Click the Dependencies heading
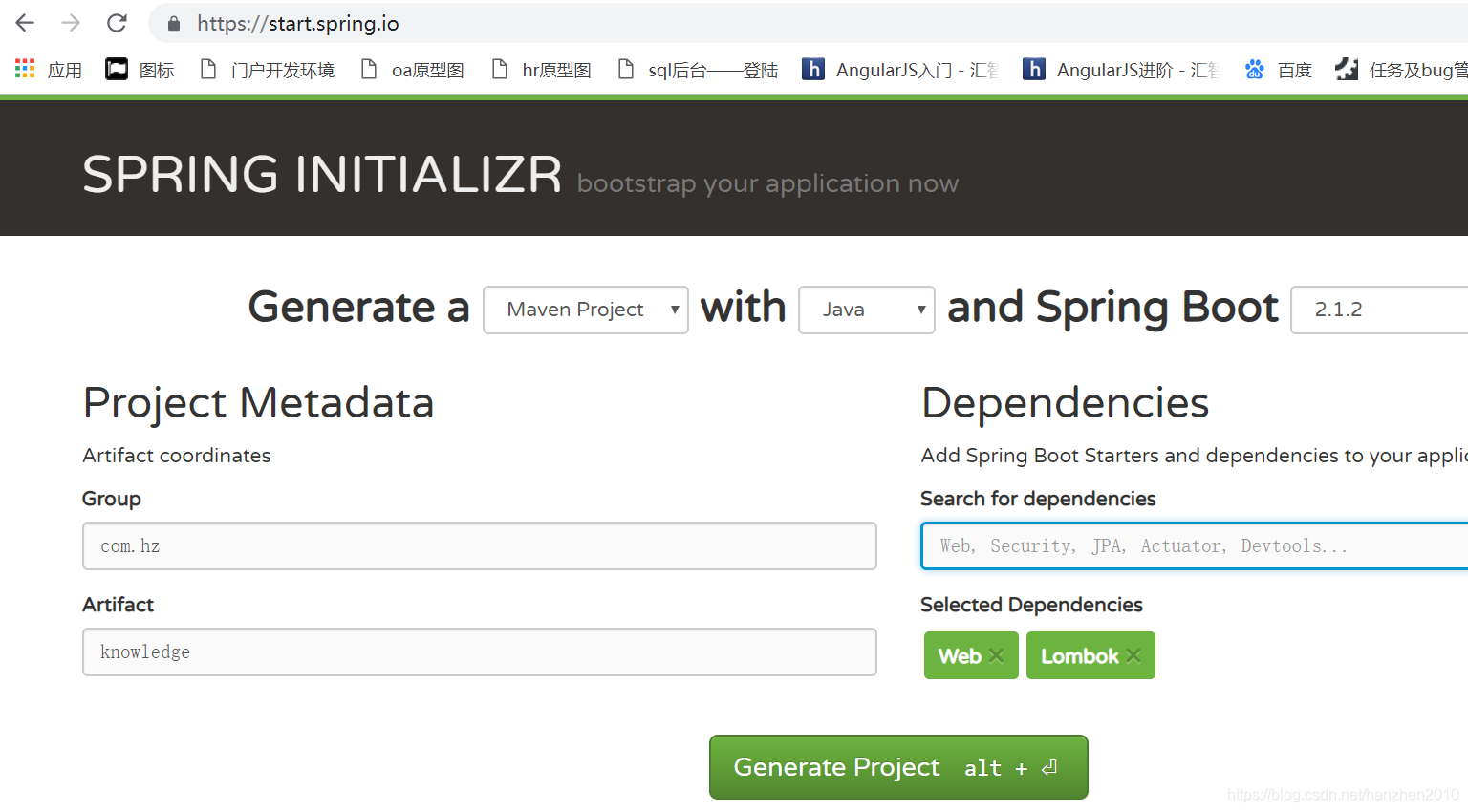1468x812 pixels. (1065, 403)
